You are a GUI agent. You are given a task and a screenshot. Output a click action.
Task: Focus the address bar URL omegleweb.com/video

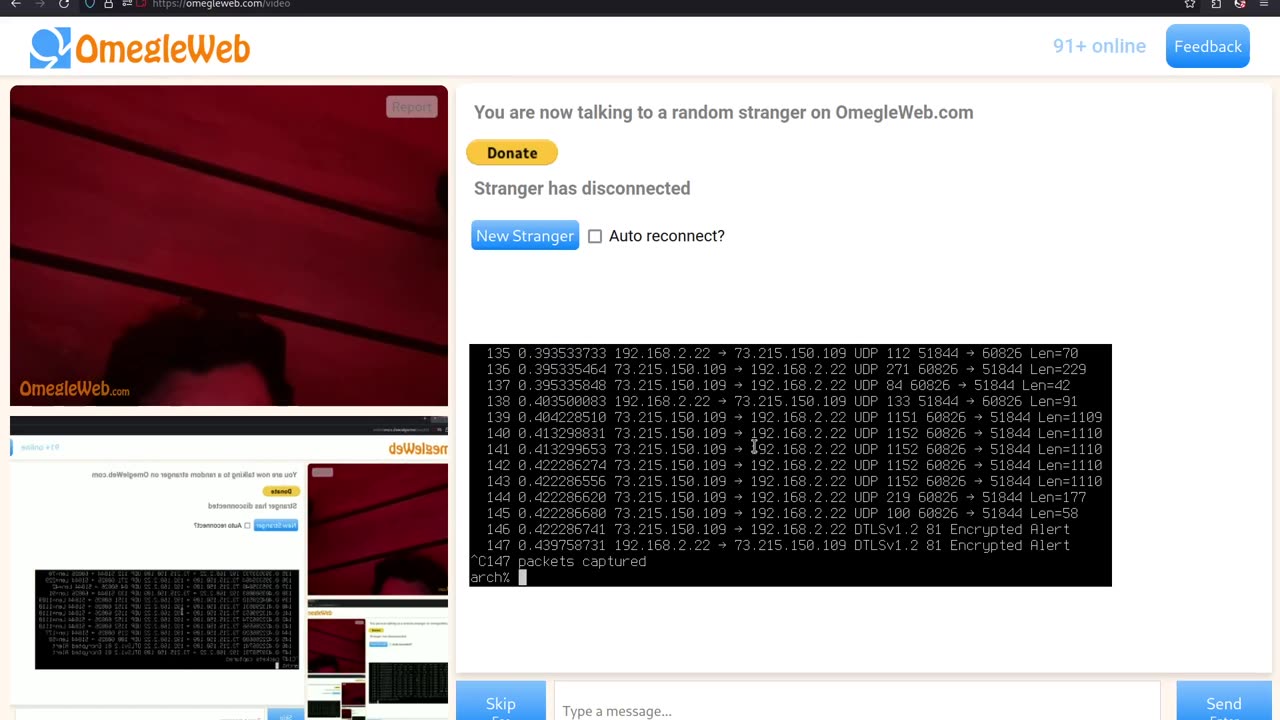click(x=221, y=4)
